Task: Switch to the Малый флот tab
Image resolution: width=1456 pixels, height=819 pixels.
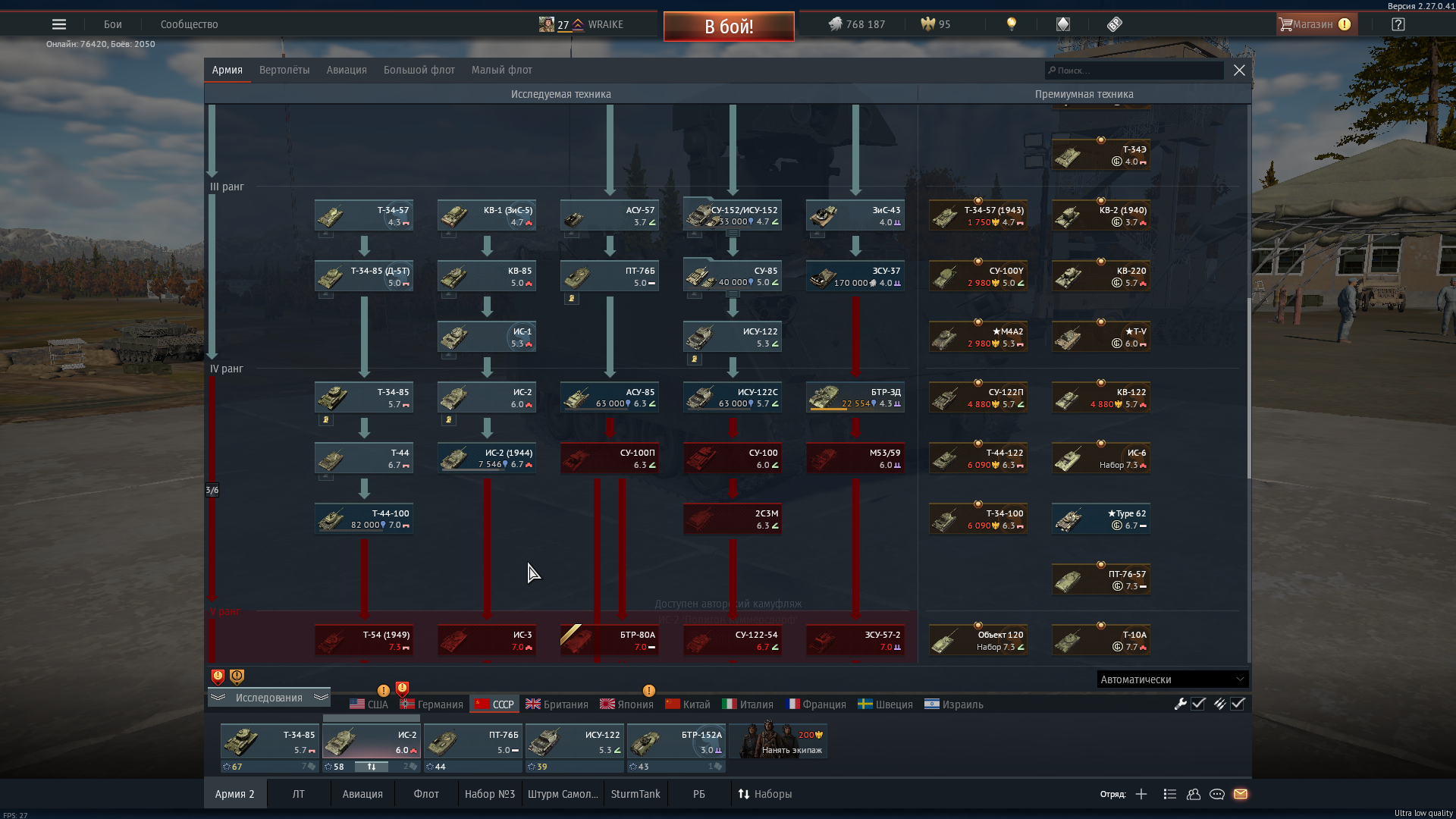Action: (x=501, y=70)
